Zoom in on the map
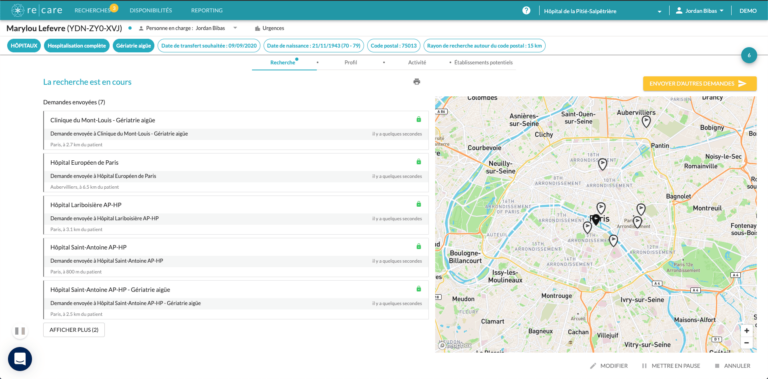Viewport: 768px width, 379px height. [x=746, y=331]
